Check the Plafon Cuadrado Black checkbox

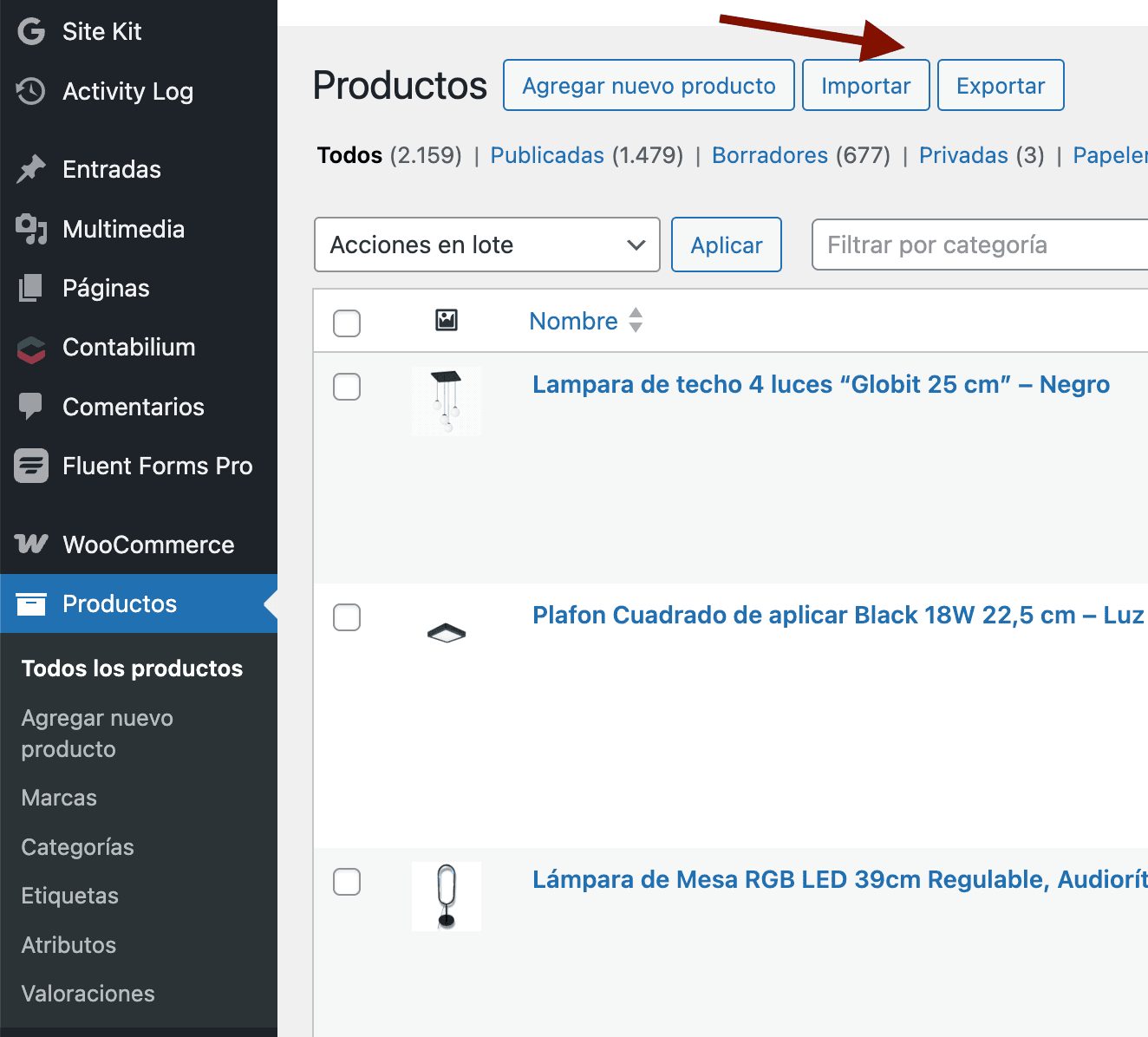click(346, 617)
